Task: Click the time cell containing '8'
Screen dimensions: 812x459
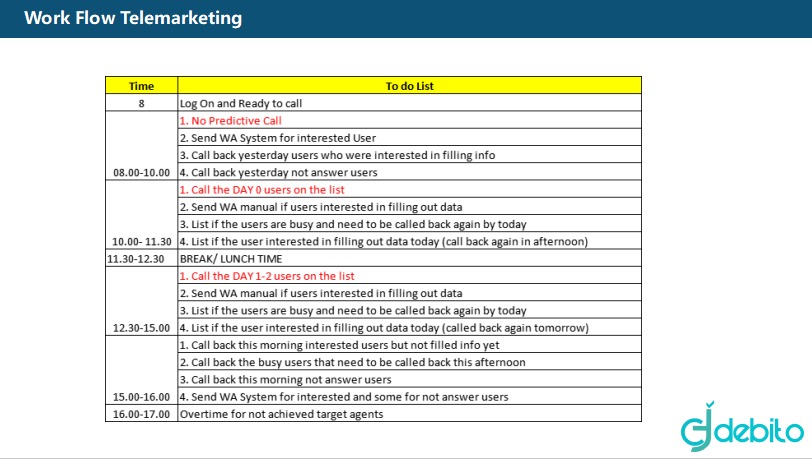Action: tap(141, 103)
